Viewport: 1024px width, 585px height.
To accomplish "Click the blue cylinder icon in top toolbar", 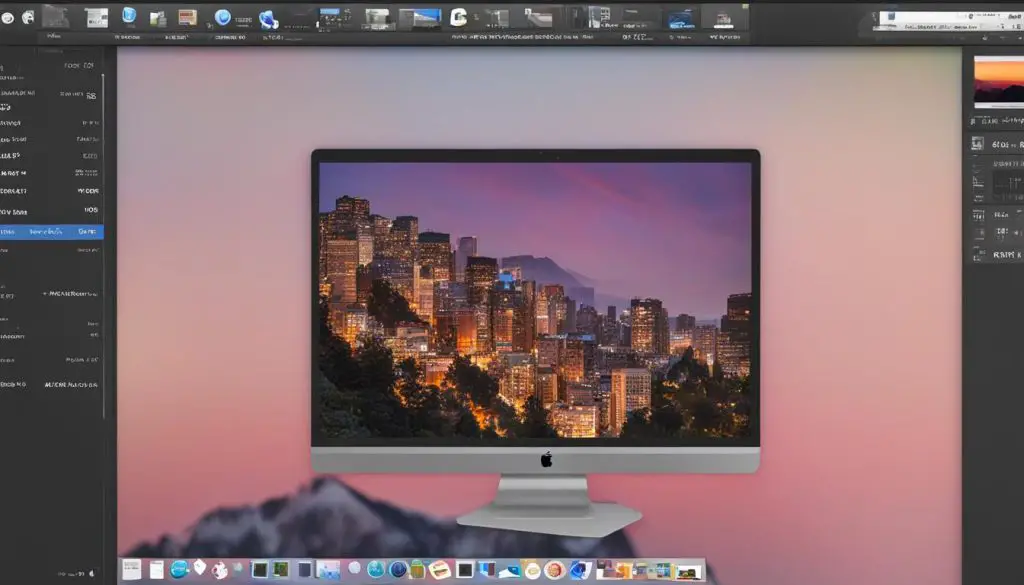I will pos(129,16).
